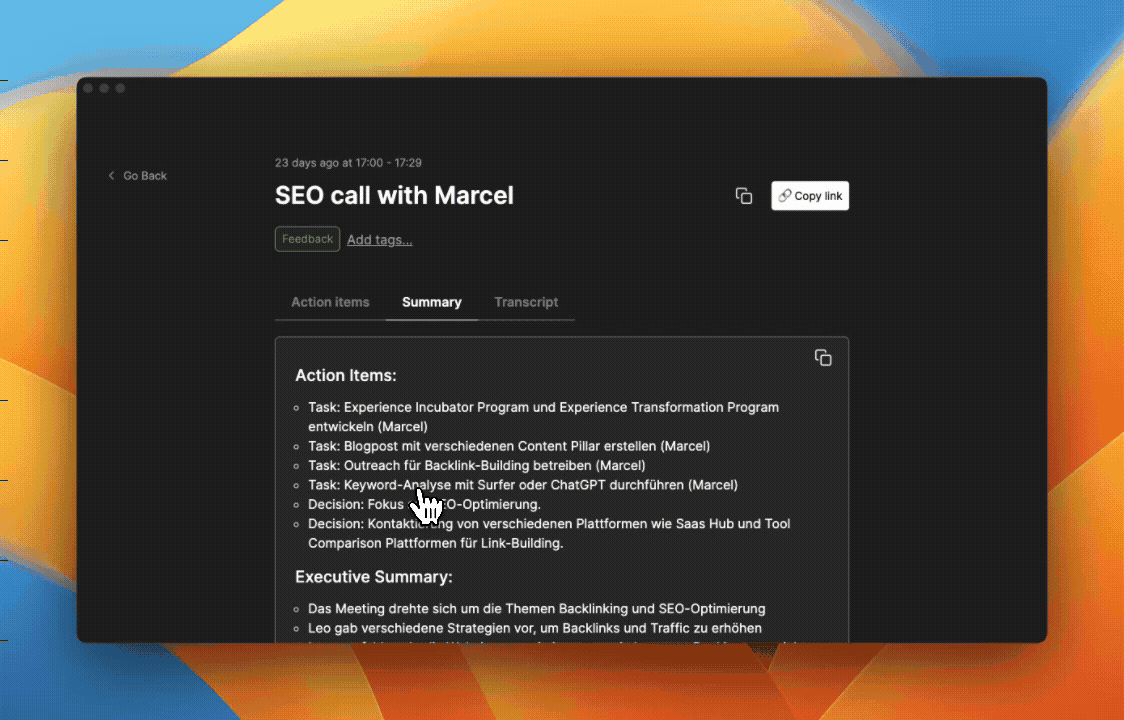Click the Blogpost mit verschiedenen Content Pillar task
Image resolution: width=1124 pixels, height=720 pixels.
(509, 446)
